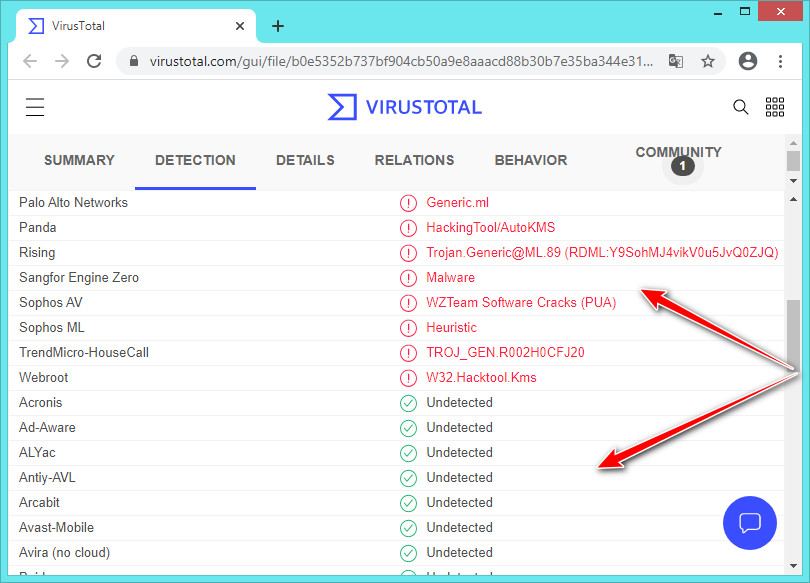Close the VirusTotal browser tab
Viewport: 810px width, 583px height.
pyautogui.click(x=240, y=26)
